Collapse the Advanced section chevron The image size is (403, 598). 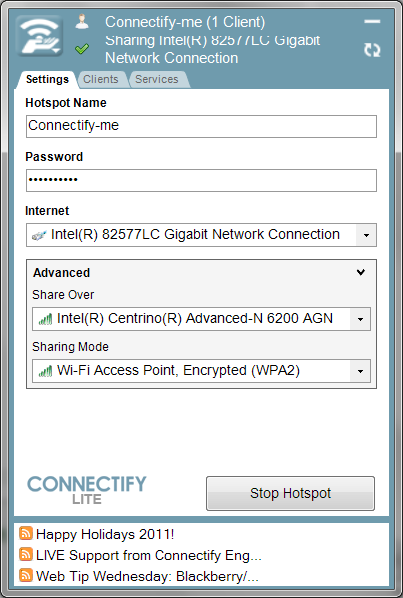[361, 272]
